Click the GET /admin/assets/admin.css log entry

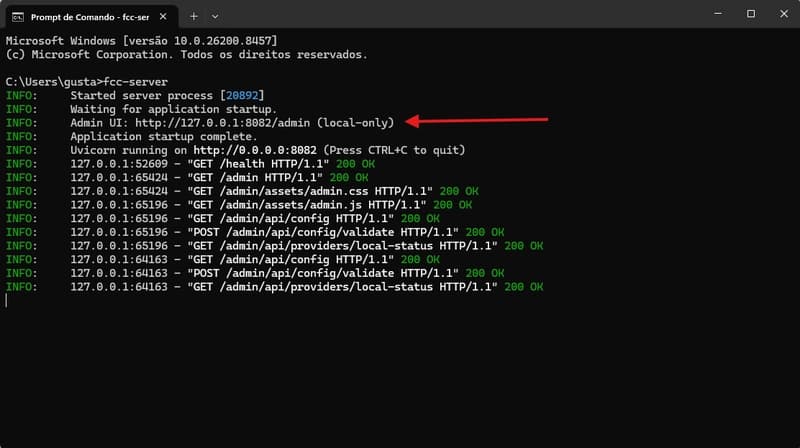pyautogui.click(x=242, y=191)
